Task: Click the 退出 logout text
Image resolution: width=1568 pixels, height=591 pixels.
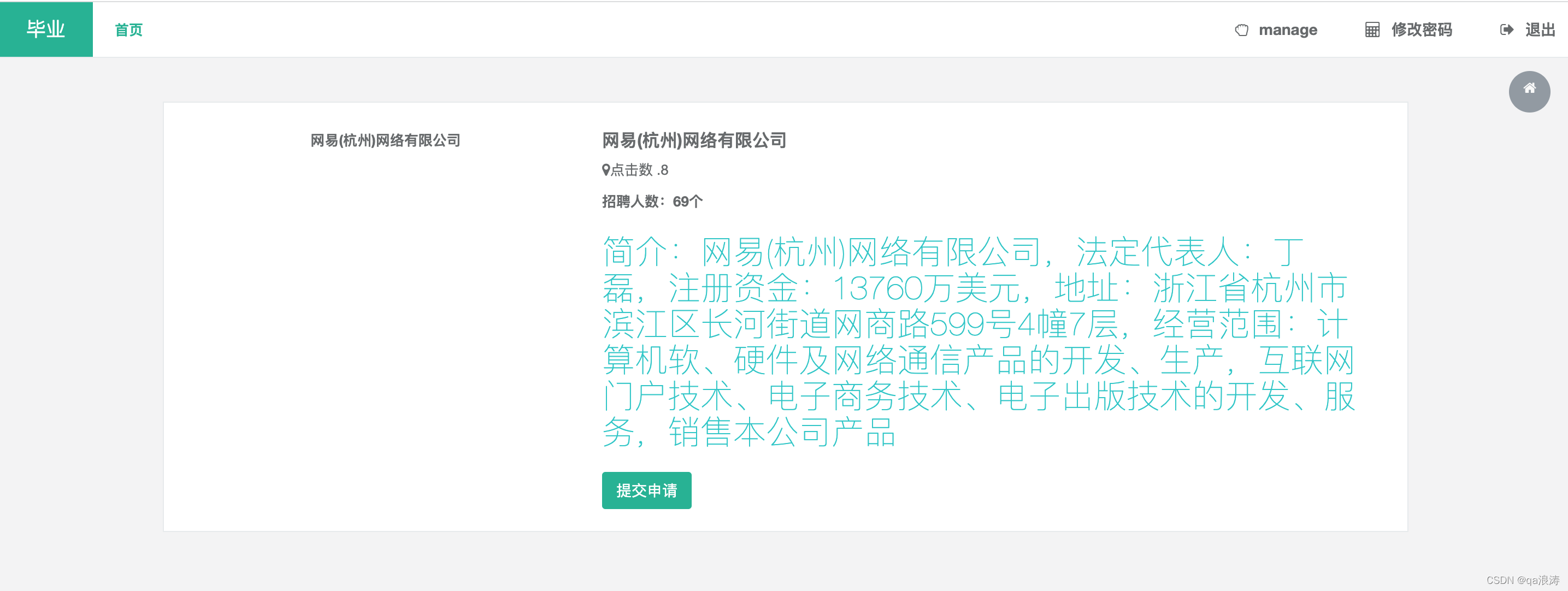Action: pyautogui.click(x=1540, y=30)
